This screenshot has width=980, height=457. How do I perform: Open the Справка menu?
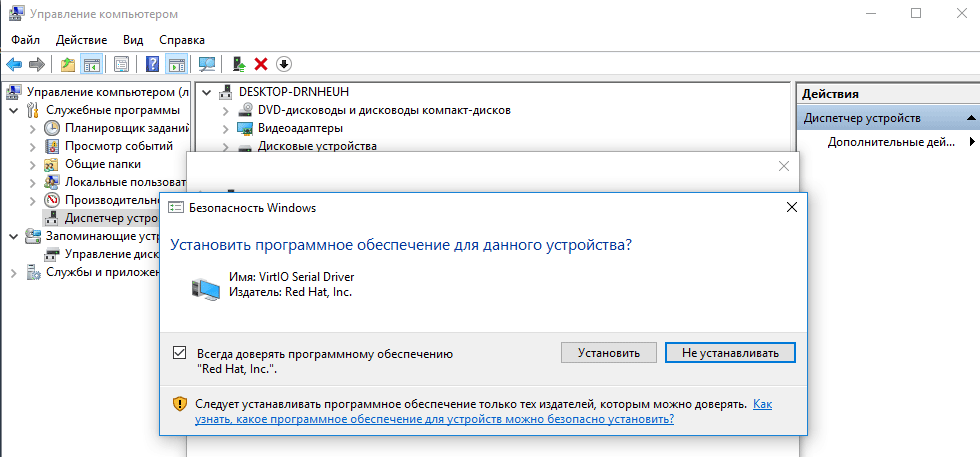182,39
